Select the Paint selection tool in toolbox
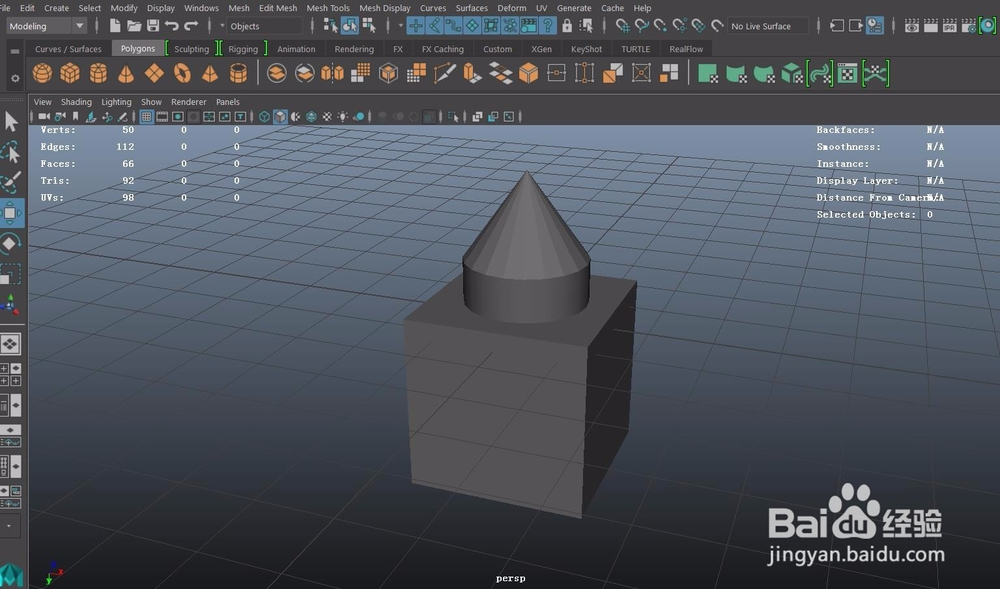Viewport: 1000px width, 589px height. tap(11, 182)
